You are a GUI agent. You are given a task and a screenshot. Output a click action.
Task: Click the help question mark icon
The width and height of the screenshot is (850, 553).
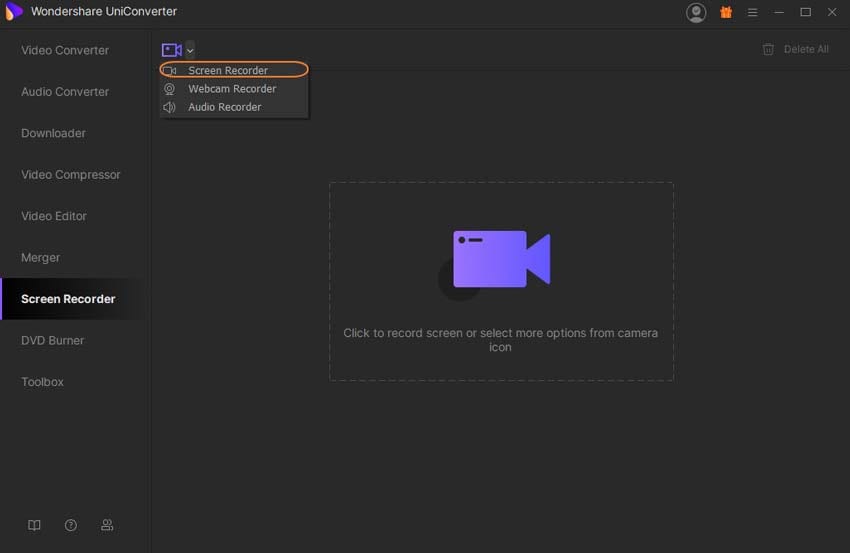[70, 525]
